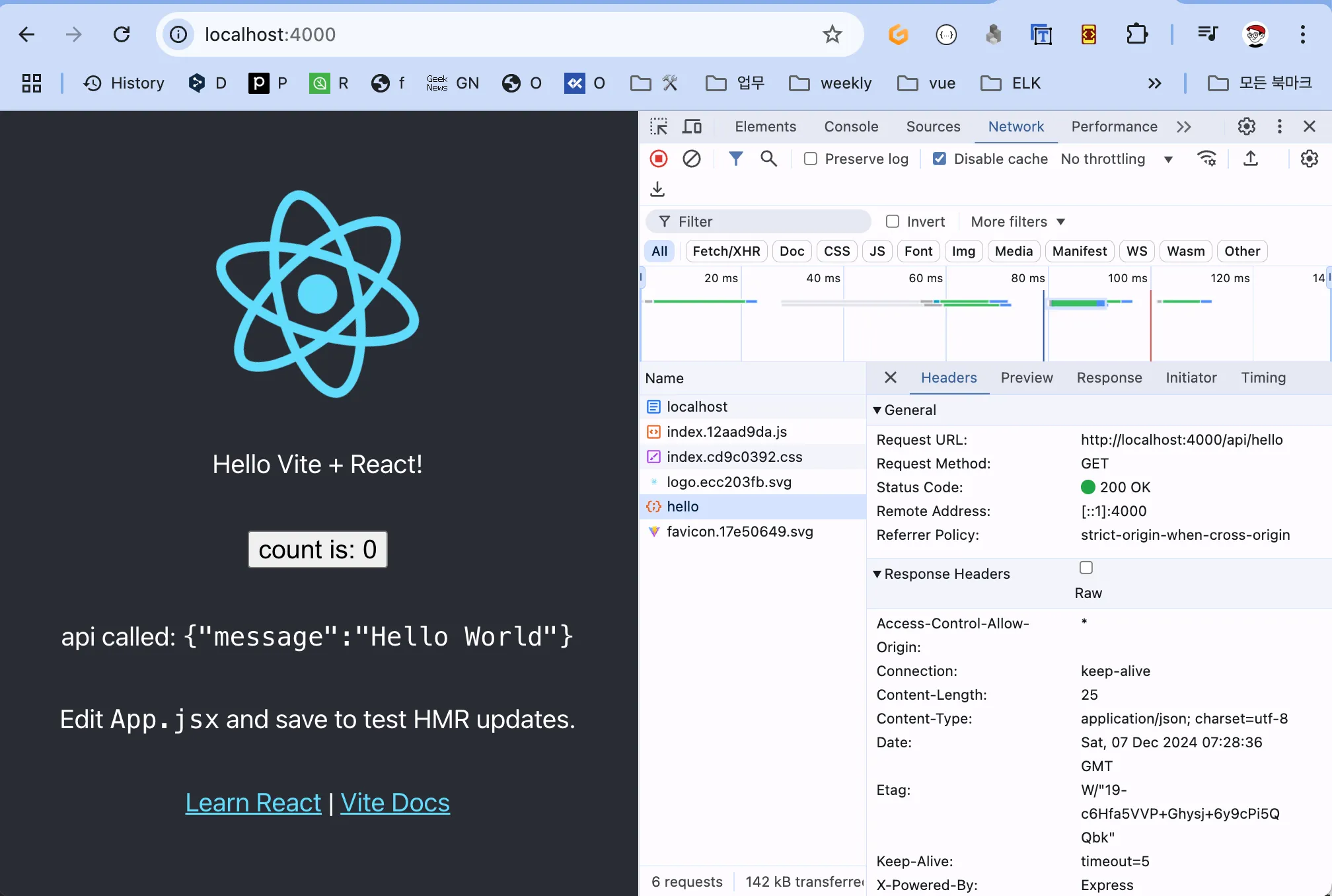
Task: Select the favicon.17e50649.svg request
Action: [753, 531]
